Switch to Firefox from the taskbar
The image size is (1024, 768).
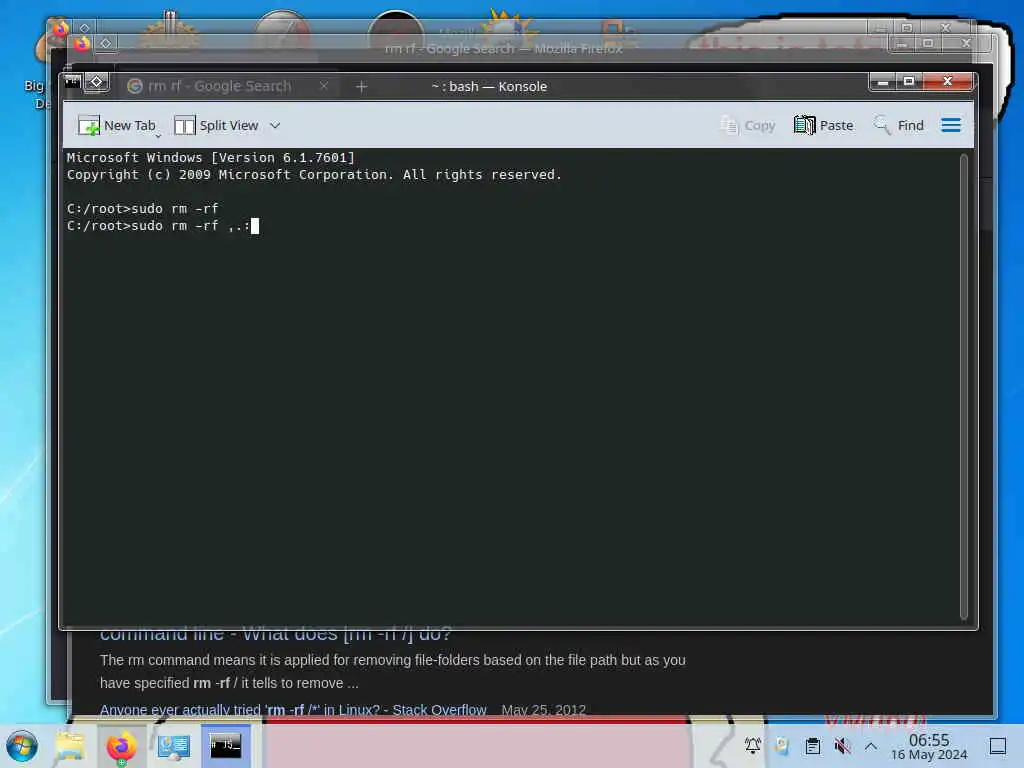tap(121, 746)
